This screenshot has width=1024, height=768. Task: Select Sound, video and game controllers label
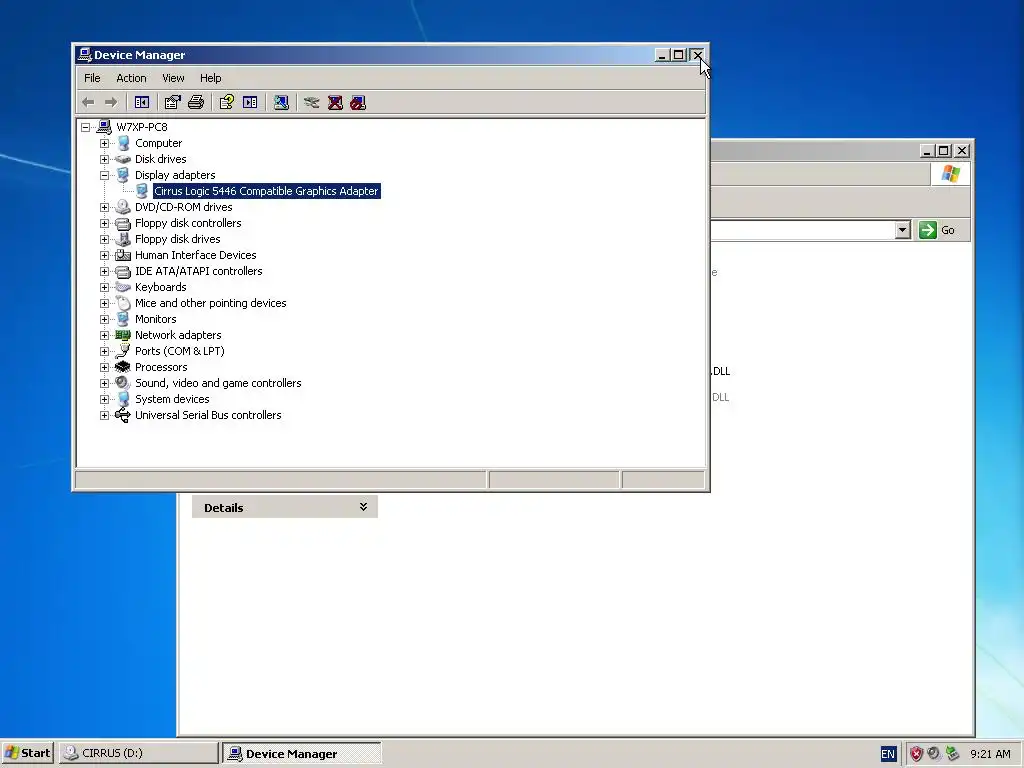[218, 383]
